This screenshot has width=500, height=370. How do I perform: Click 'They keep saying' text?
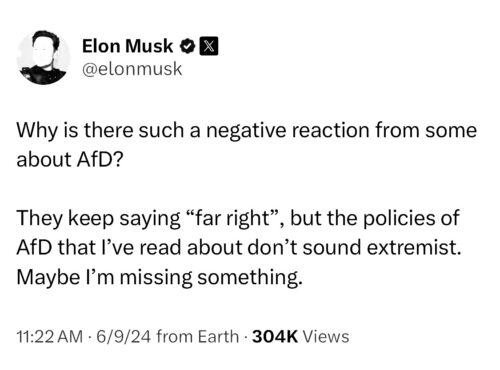(98, 218)
